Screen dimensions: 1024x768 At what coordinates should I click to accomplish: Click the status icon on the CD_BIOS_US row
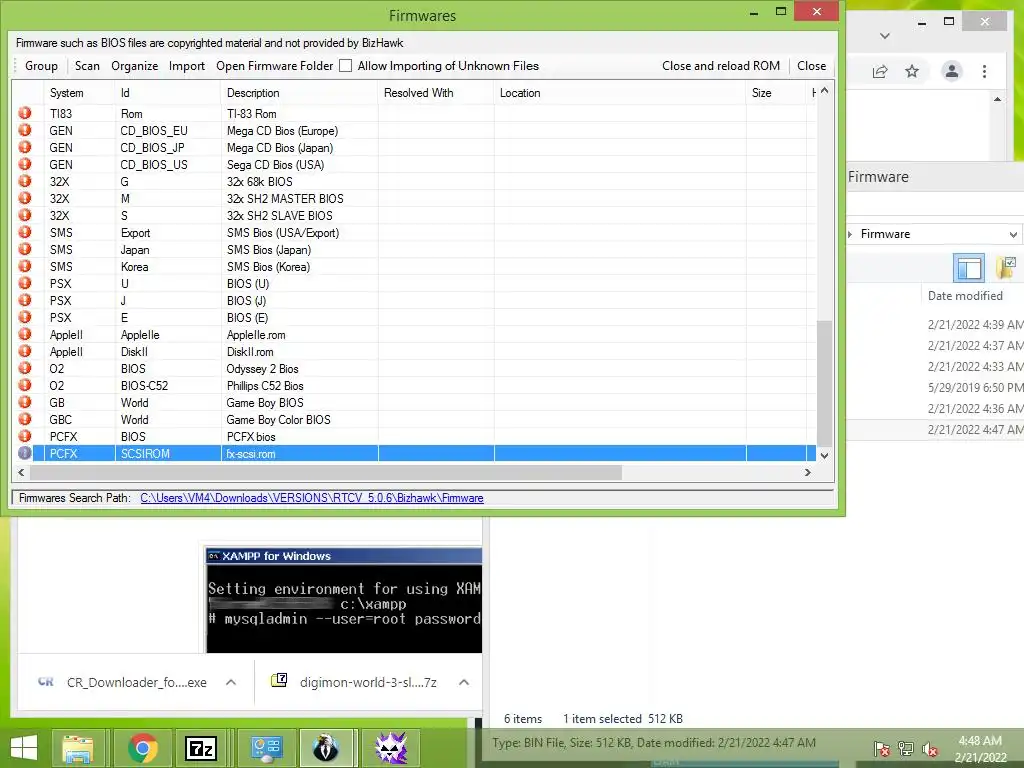[25, 164]
